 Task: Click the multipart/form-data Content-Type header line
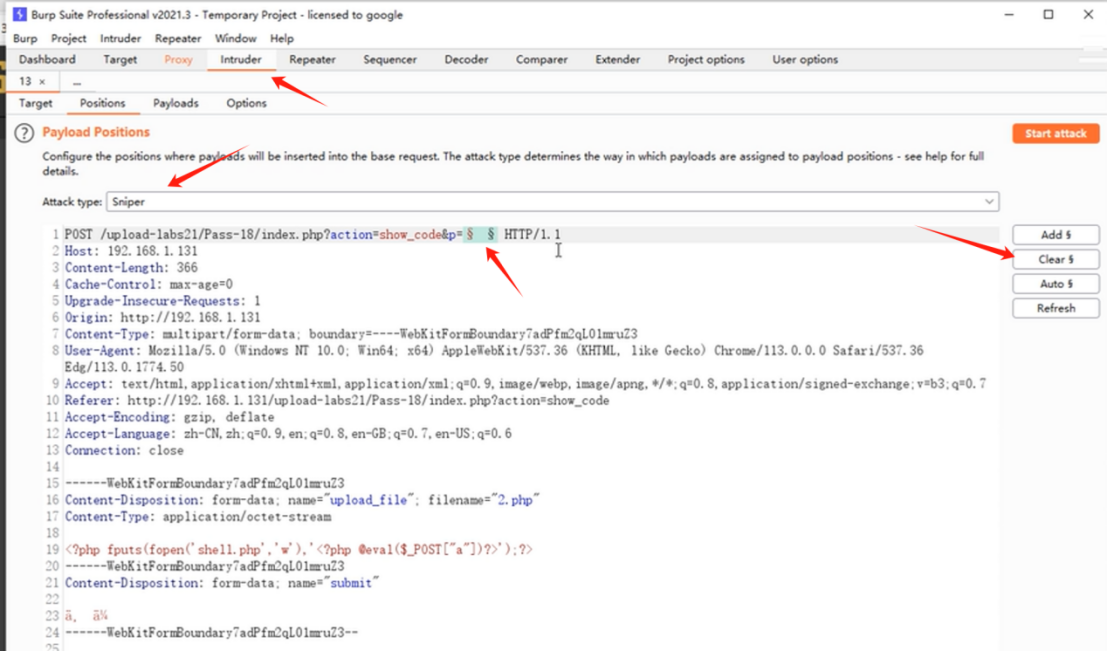coord(351,334)
